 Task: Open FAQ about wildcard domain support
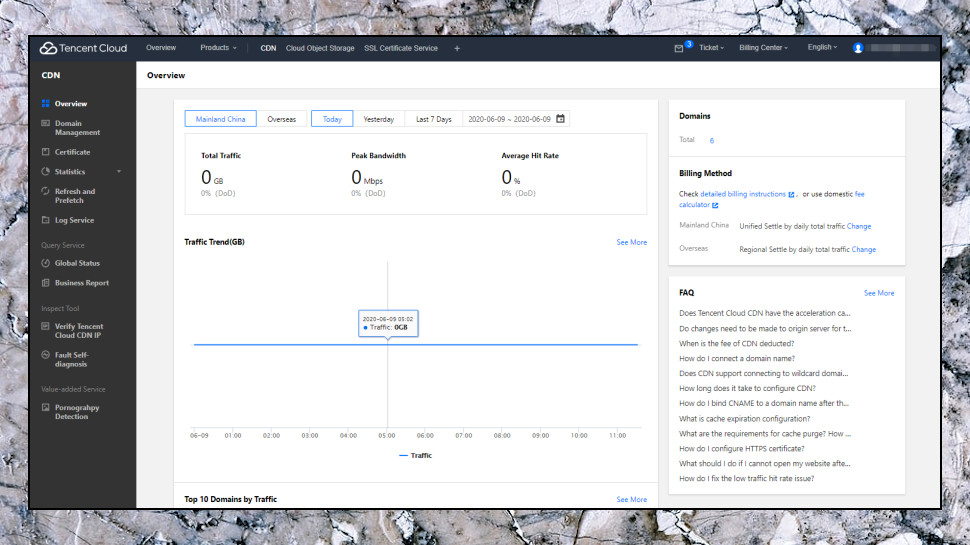(763, 374)
